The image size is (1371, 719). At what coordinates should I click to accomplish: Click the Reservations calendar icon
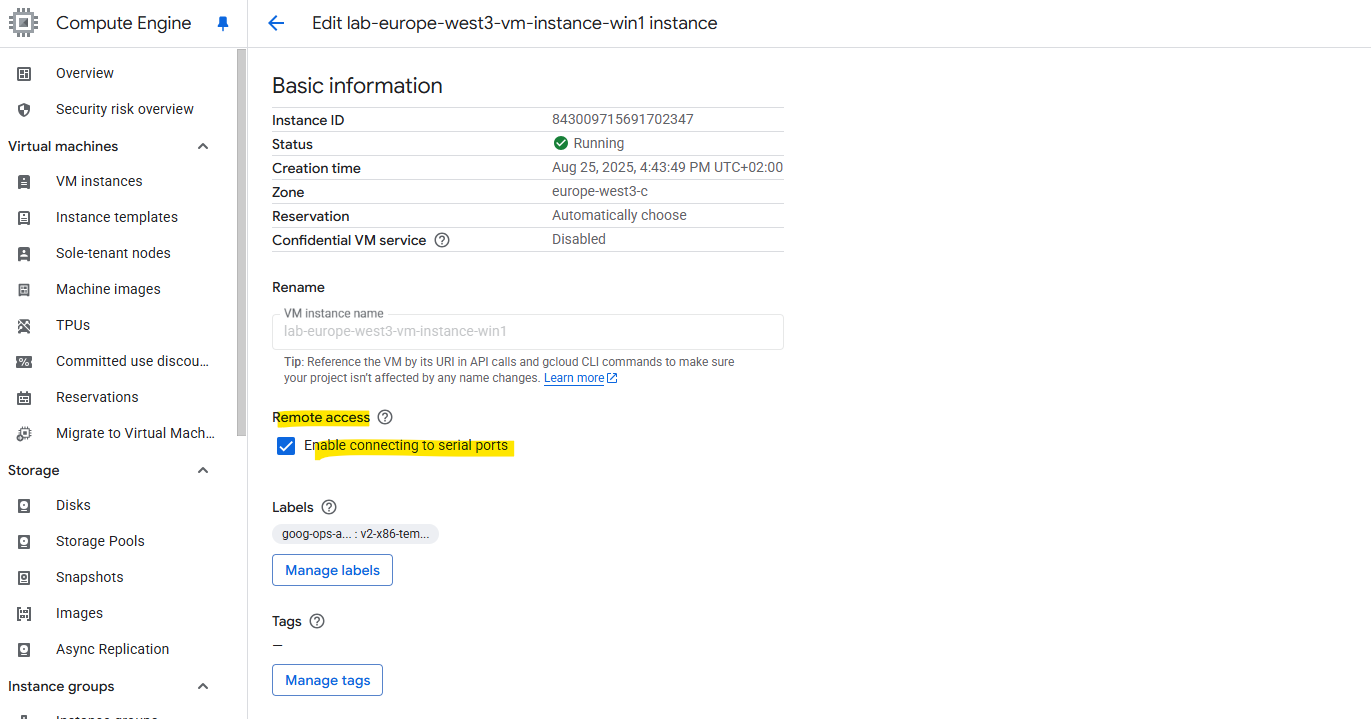pos(24,397)
